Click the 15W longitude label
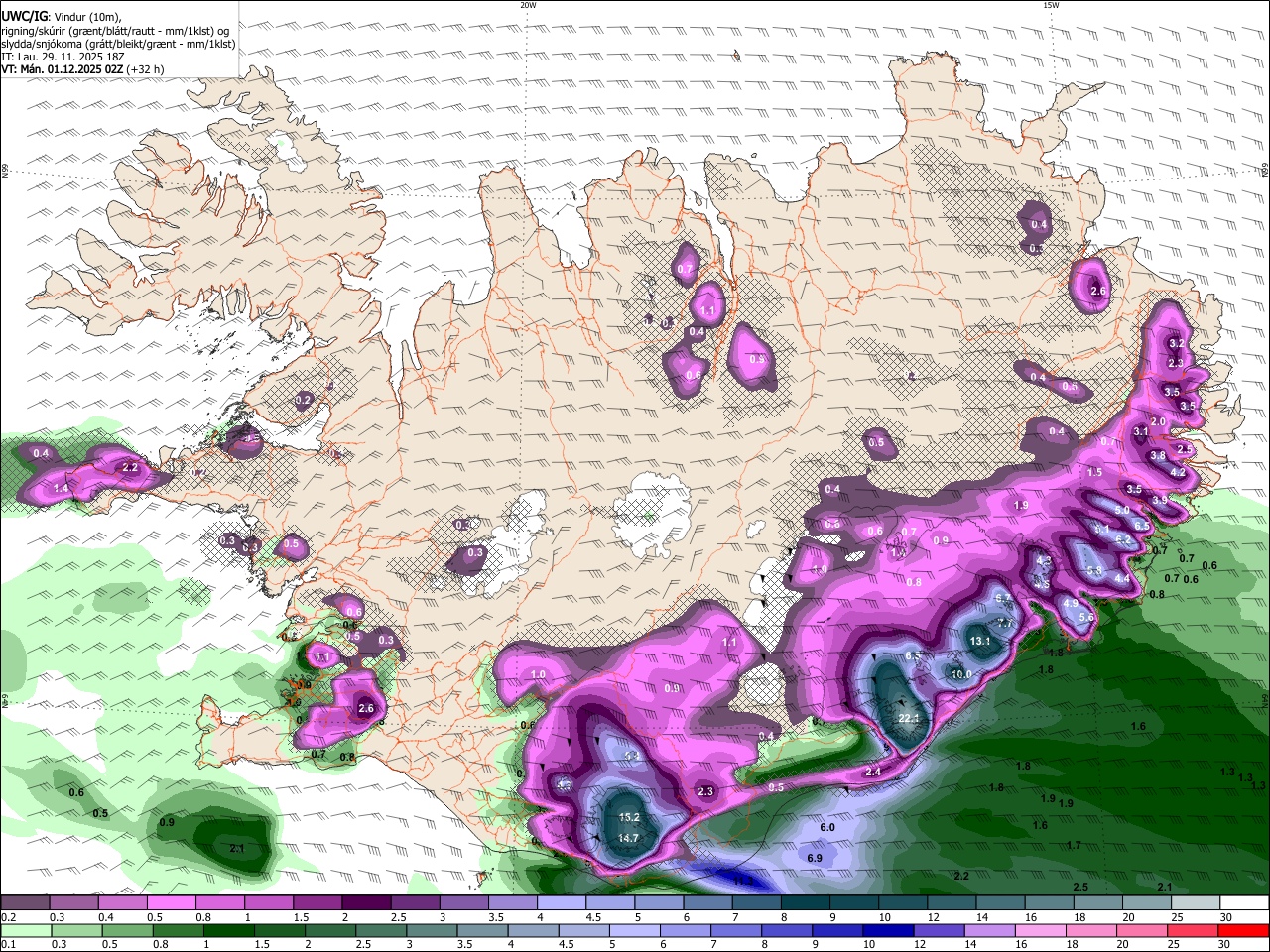Screen dimensions: 1270x952 point(1051,5)
